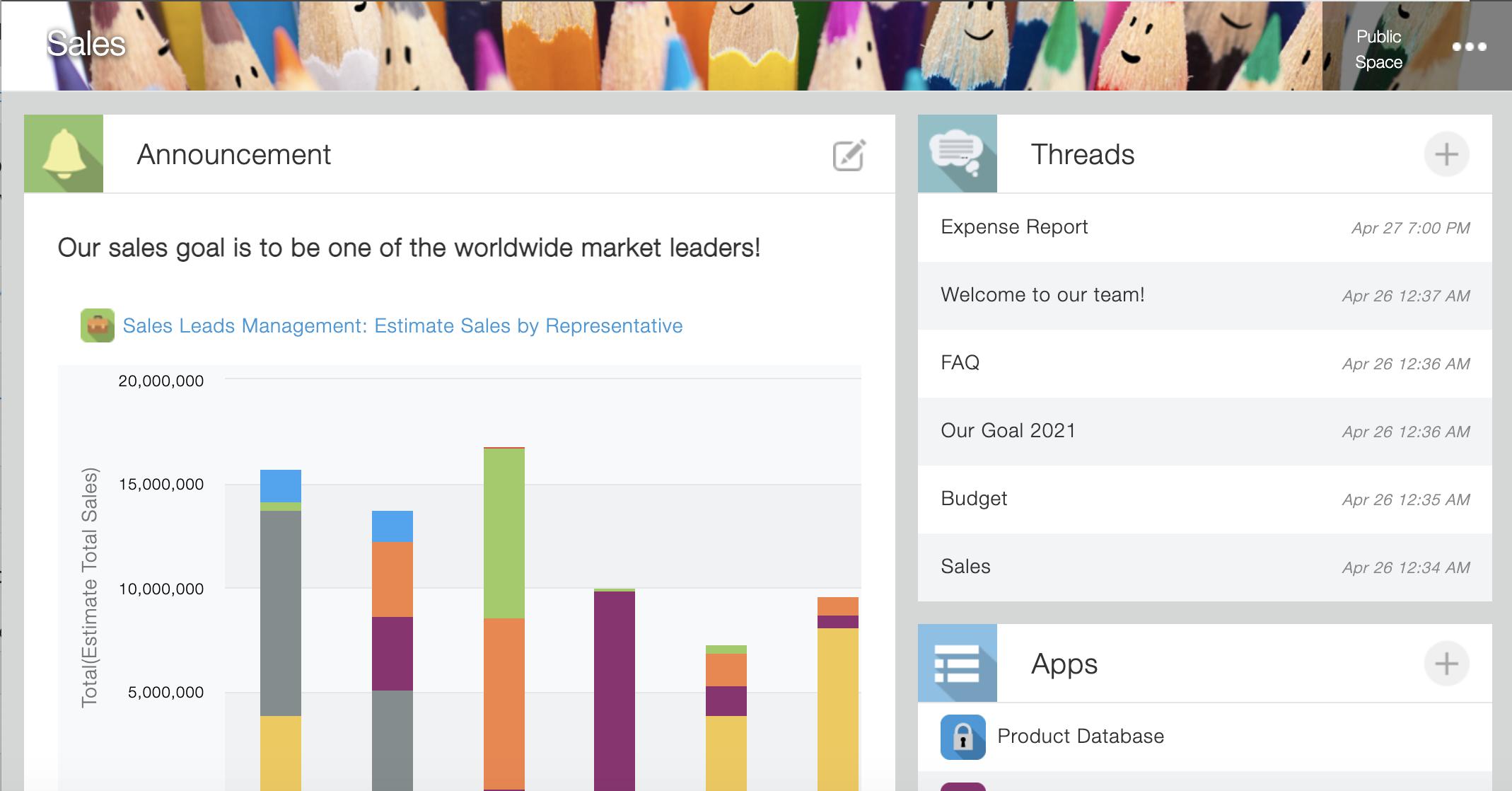Click the tall green bar segment
The height and width of the screenshot is (791, 1512).
[x=504, y=533]
